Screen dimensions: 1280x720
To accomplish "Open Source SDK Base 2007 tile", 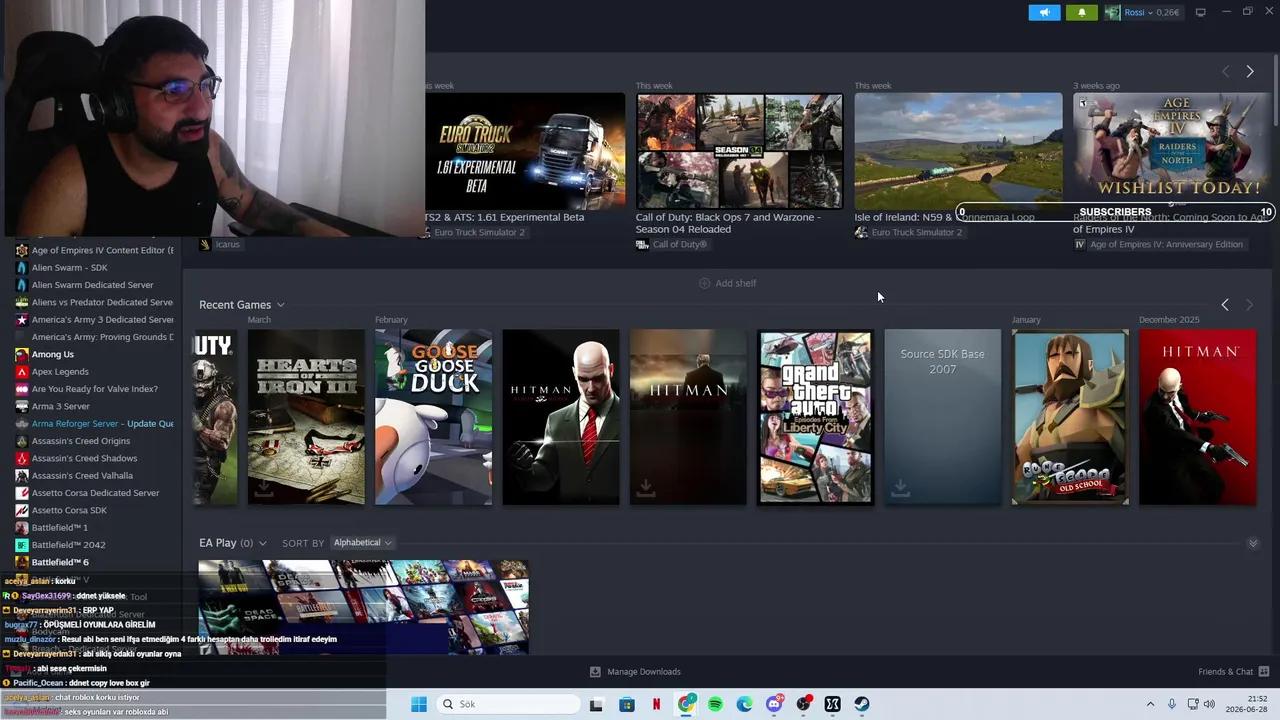I will [x=942, y=417].
